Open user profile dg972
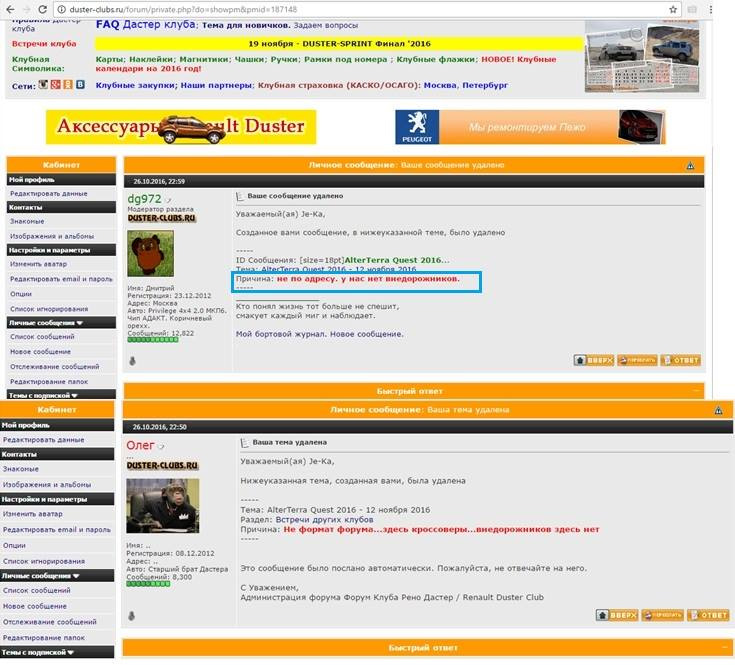Screen dimensions: 735x665 pos(144,199)
